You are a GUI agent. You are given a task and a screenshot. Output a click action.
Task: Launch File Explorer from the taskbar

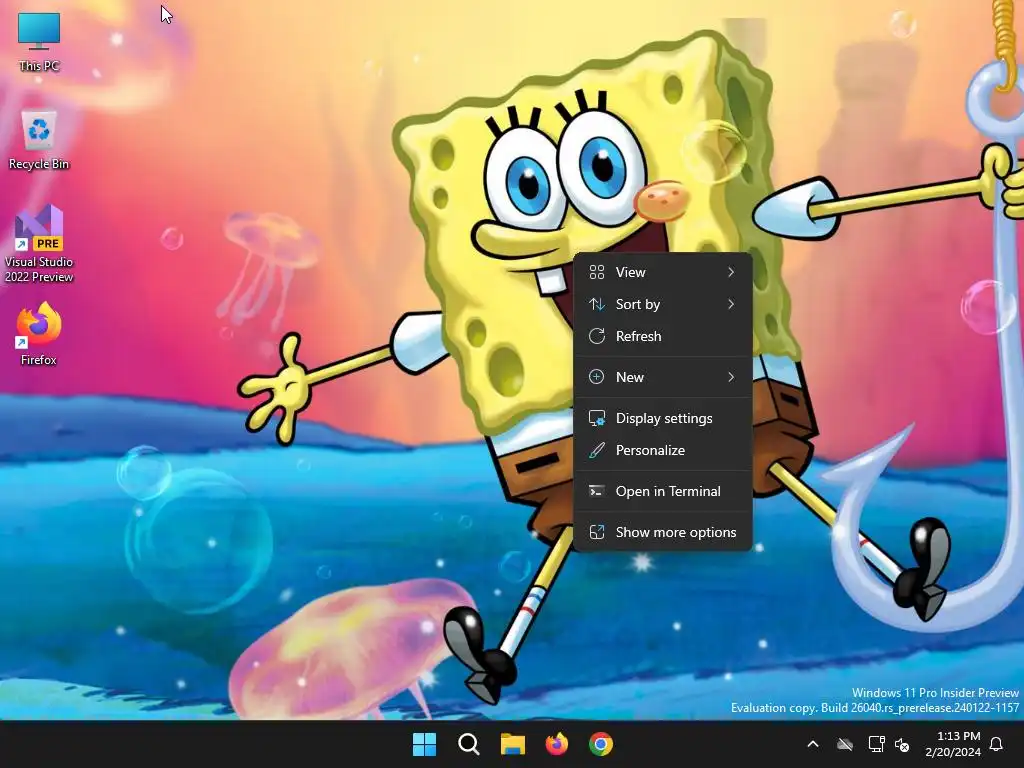click(513, 744)
